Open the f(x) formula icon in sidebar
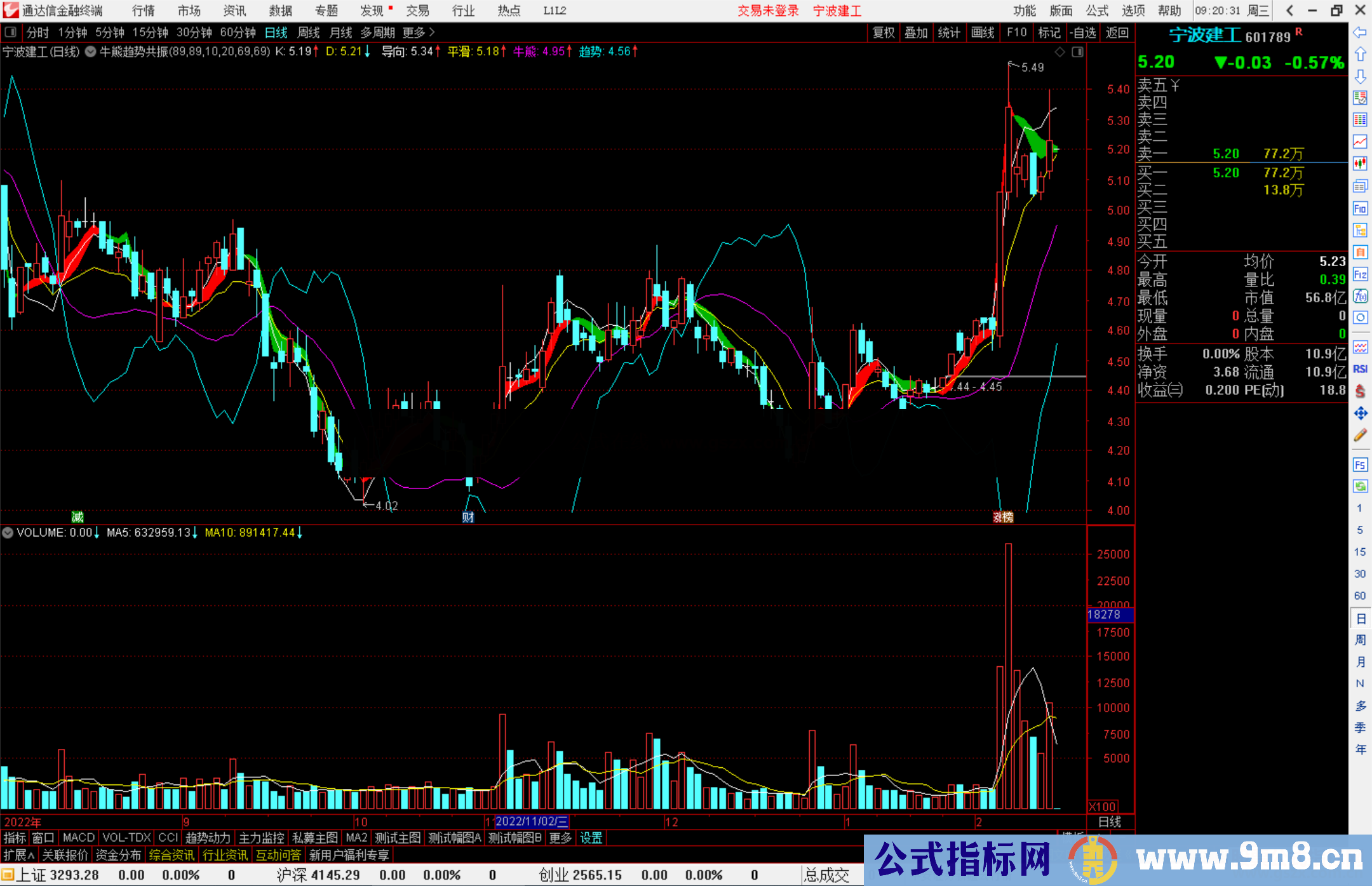 click(x=1360, y=296)
